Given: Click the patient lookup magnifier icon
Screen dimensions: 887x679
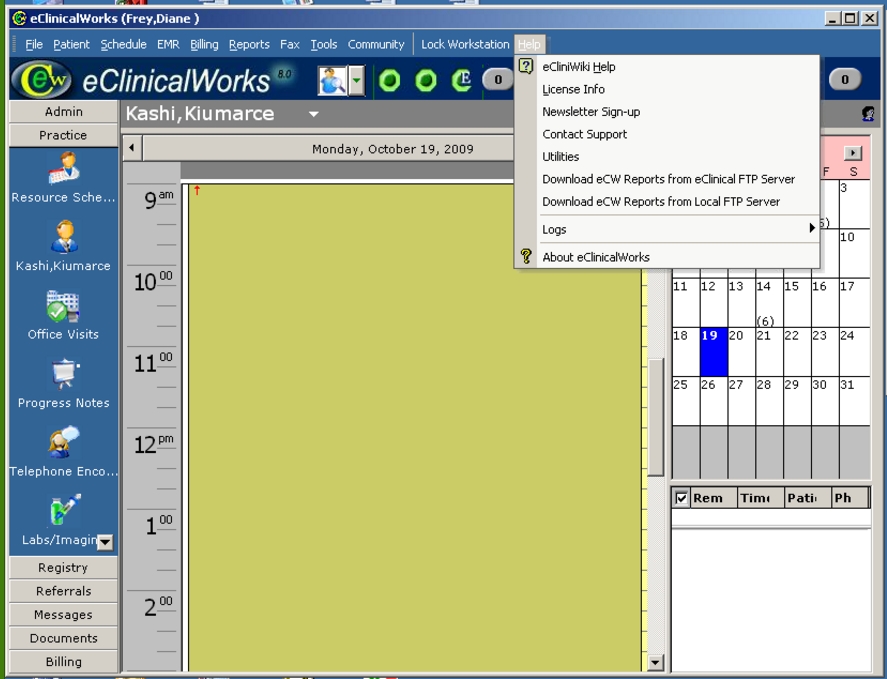Looking at the screenshot, I should coord(332,81).
